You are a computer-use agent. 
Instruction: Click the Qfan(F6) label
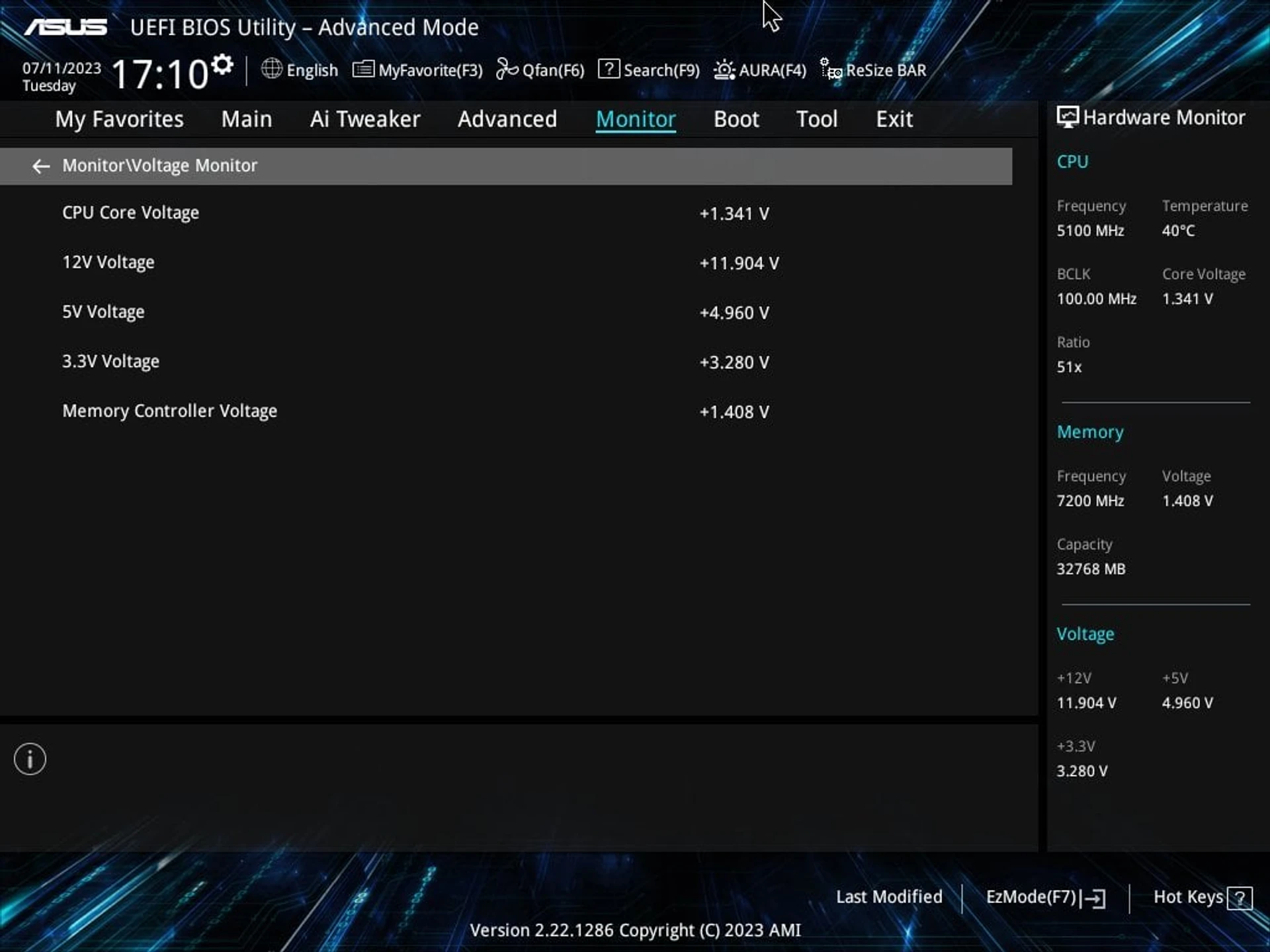[553, 70]
